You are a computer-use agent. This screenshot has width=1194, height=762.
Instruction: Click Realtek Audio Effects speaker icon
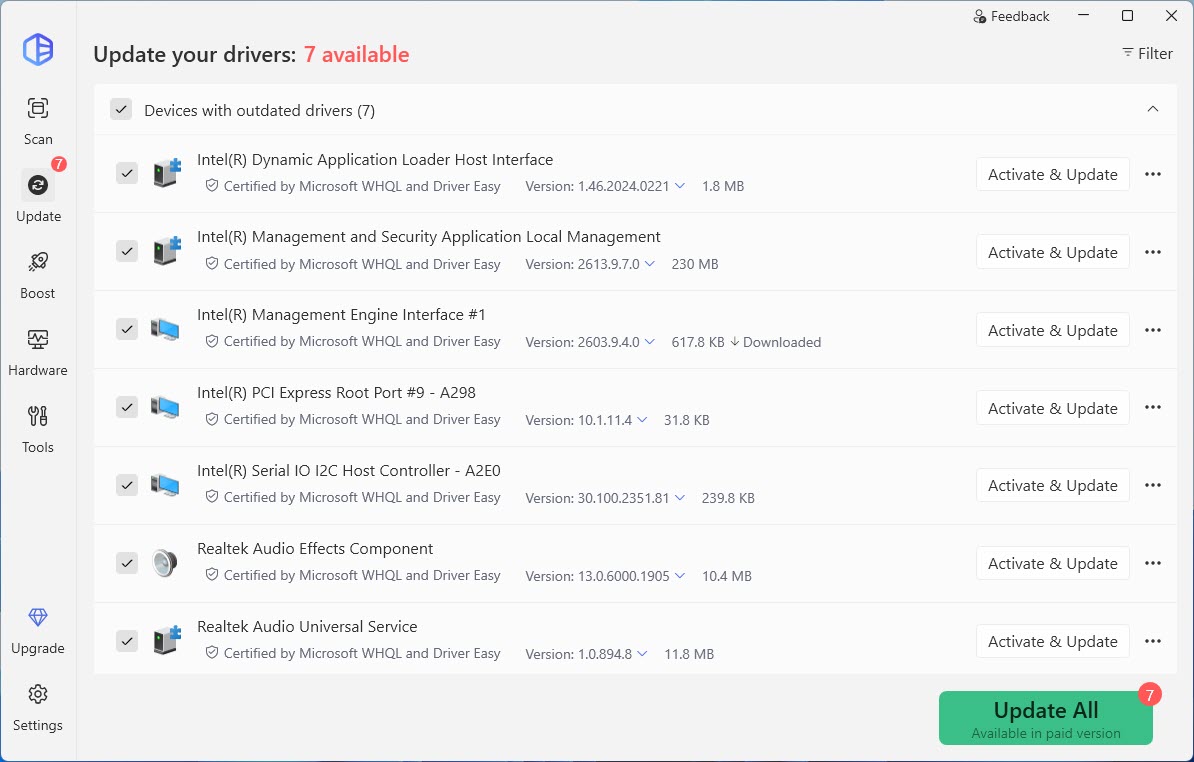(x=164, y=563)
